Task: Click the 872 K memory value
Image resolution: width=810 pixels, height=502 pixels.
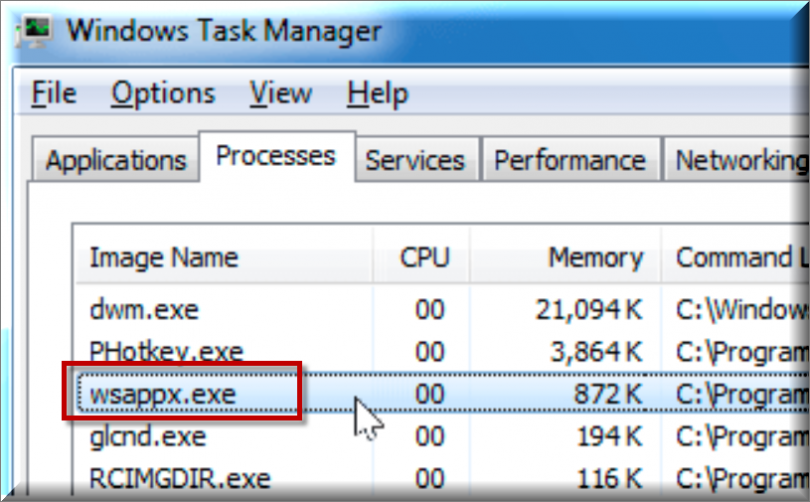Action: tap(608, 395)
